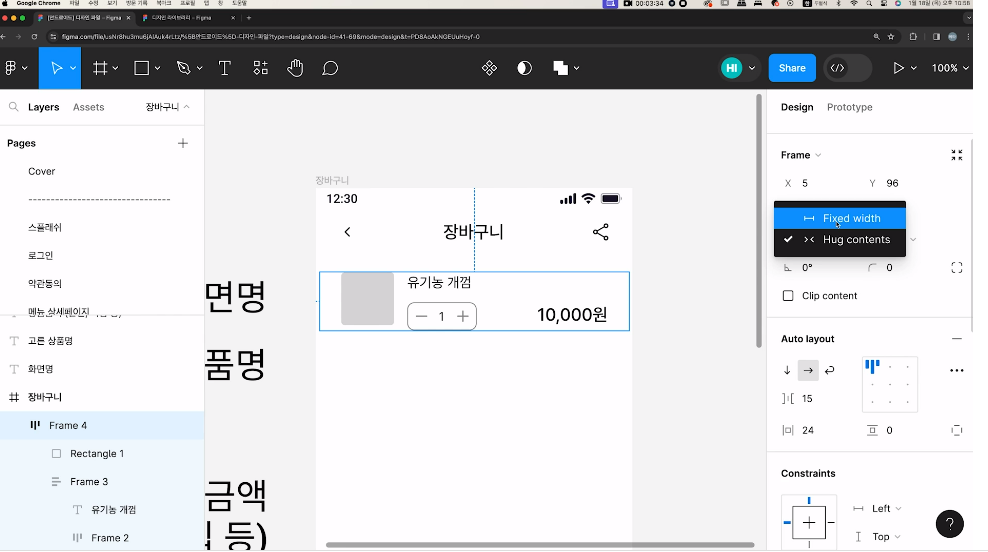Switch to the Design tab

pyautogui.click(x=797, y=107)
